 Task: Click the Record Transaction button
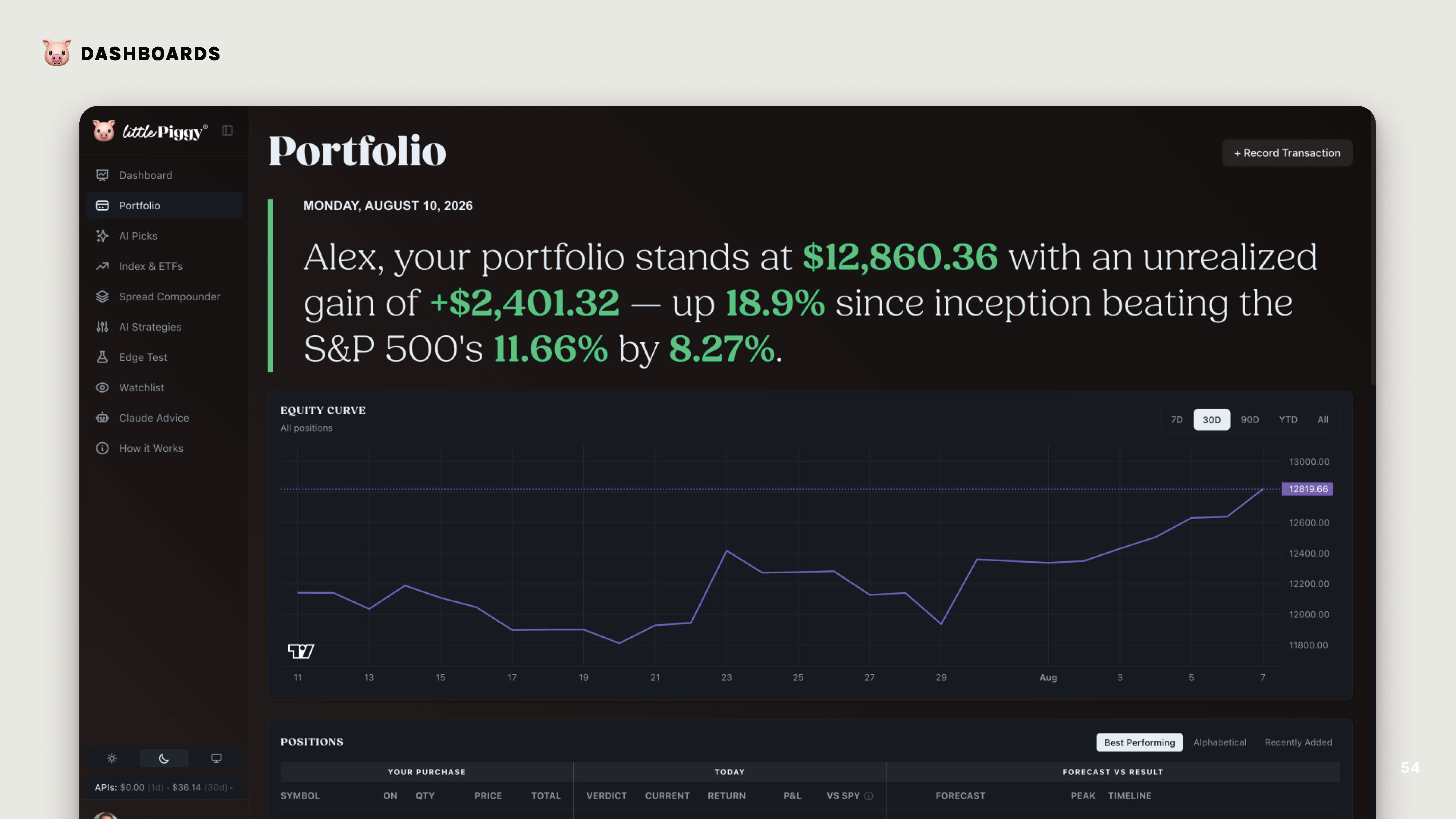point(1287,153)
